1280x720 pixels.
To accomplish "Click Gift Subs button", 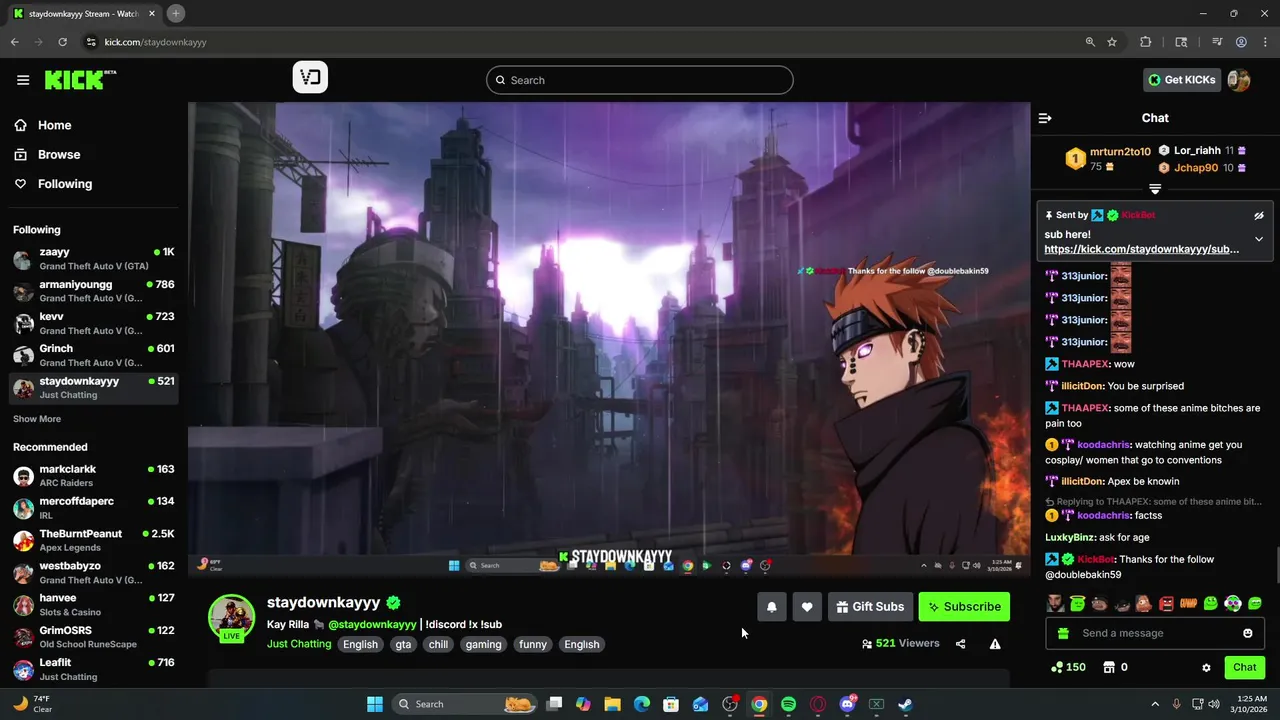I will coord(870,606).
